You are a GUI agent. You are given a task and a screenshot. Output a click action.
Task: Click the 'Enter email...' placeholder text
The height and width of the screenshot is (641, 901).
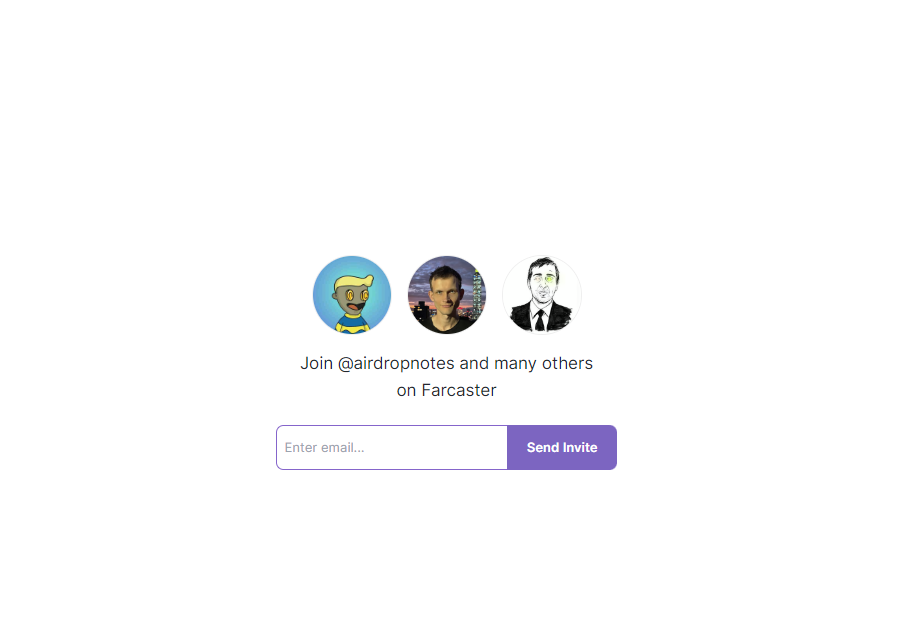(325, 447)
